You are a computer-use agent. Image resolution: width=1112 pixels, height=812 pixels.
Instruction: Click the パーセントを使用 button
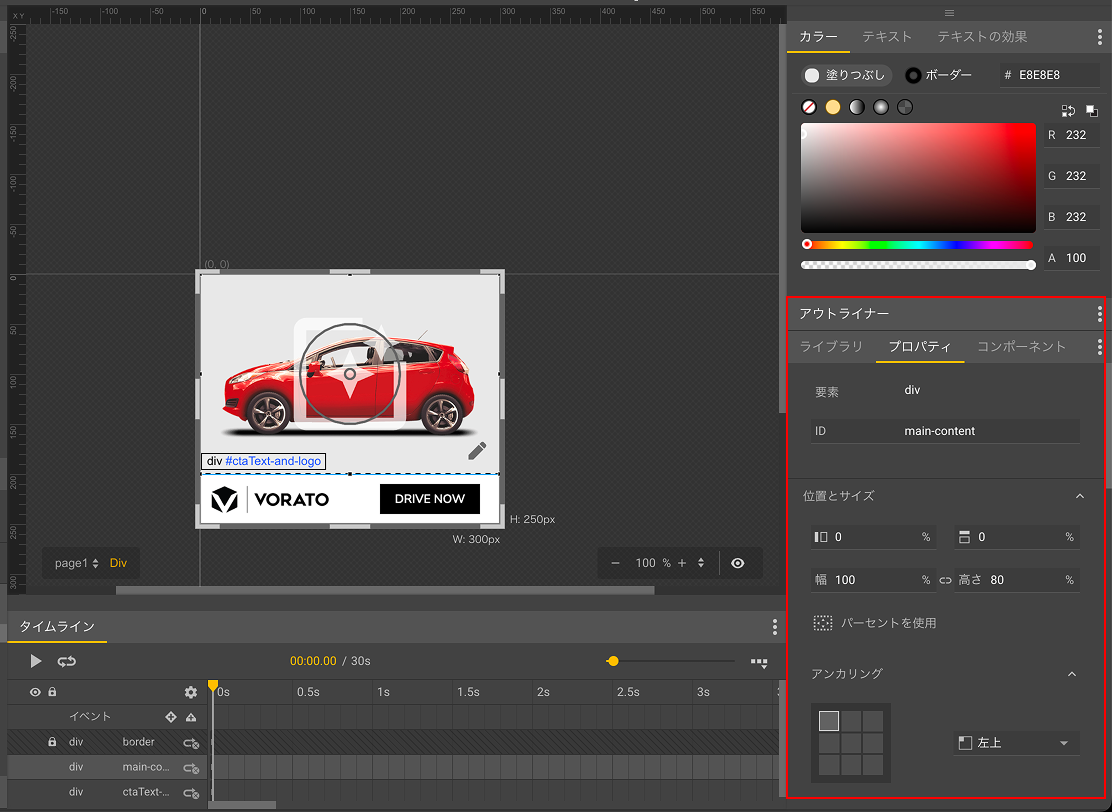(875, 623)
